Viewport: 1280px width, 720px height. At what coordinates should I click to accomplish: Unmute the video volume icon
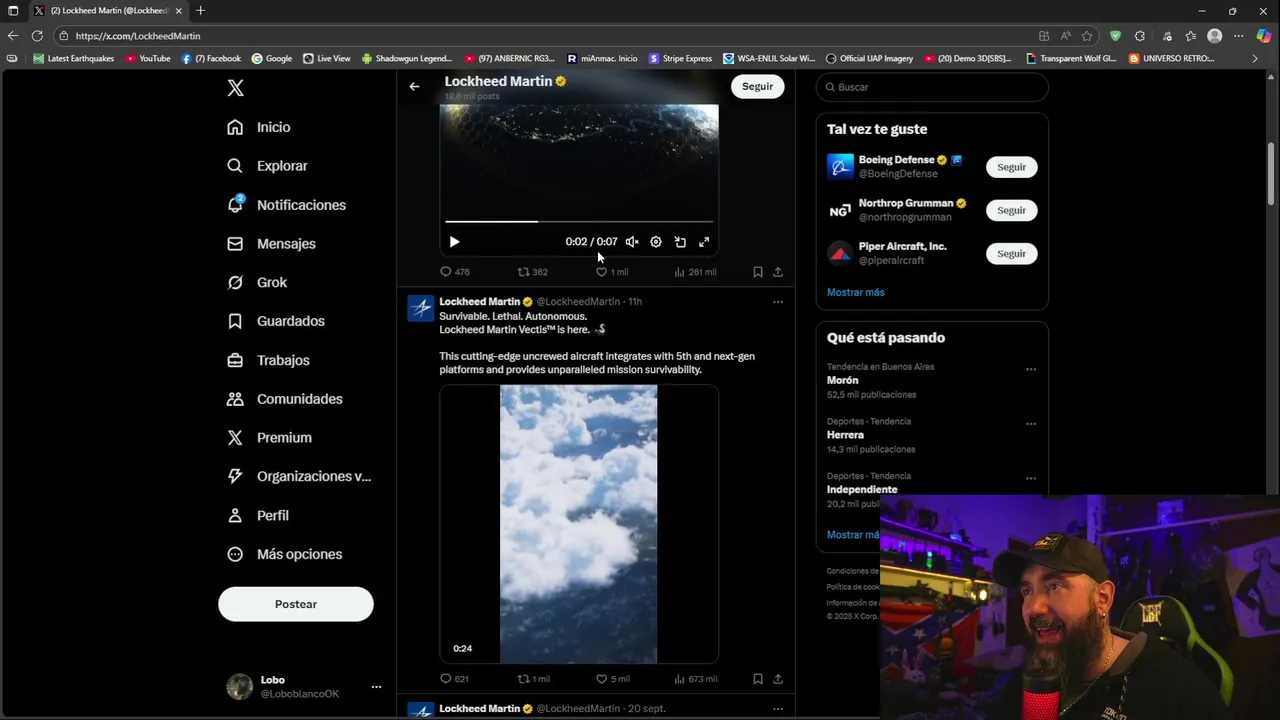click(632, 242)
